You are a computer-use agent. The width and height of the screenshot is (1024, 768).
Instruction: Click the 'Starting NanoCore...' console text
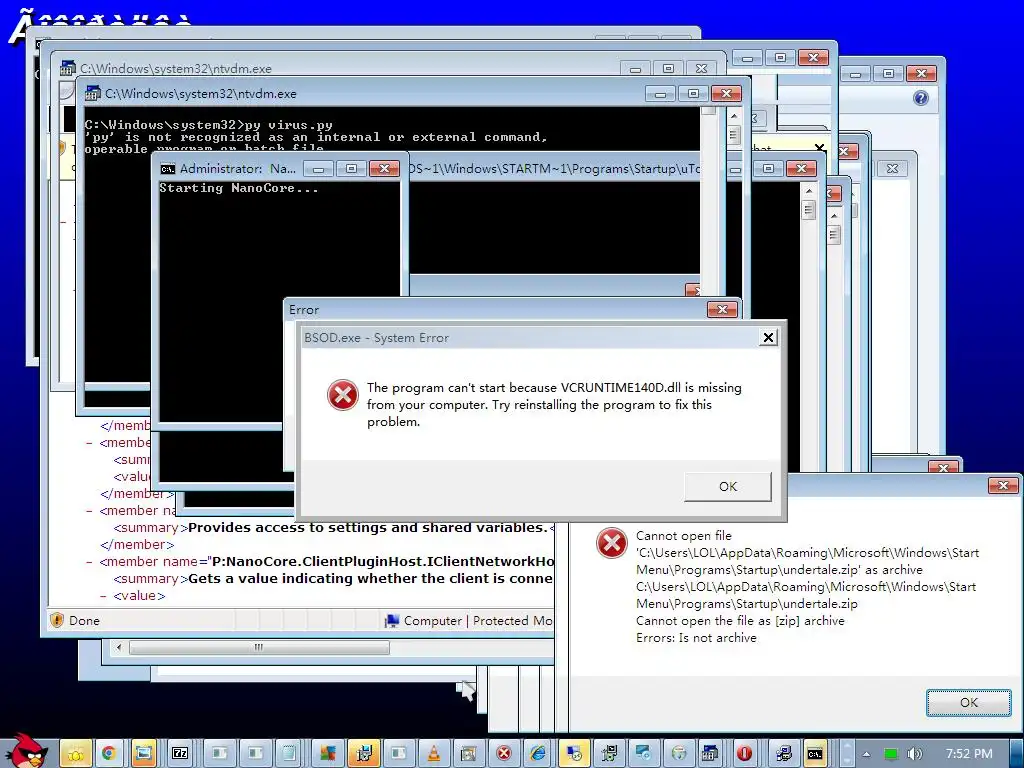[x=239, y=188]
